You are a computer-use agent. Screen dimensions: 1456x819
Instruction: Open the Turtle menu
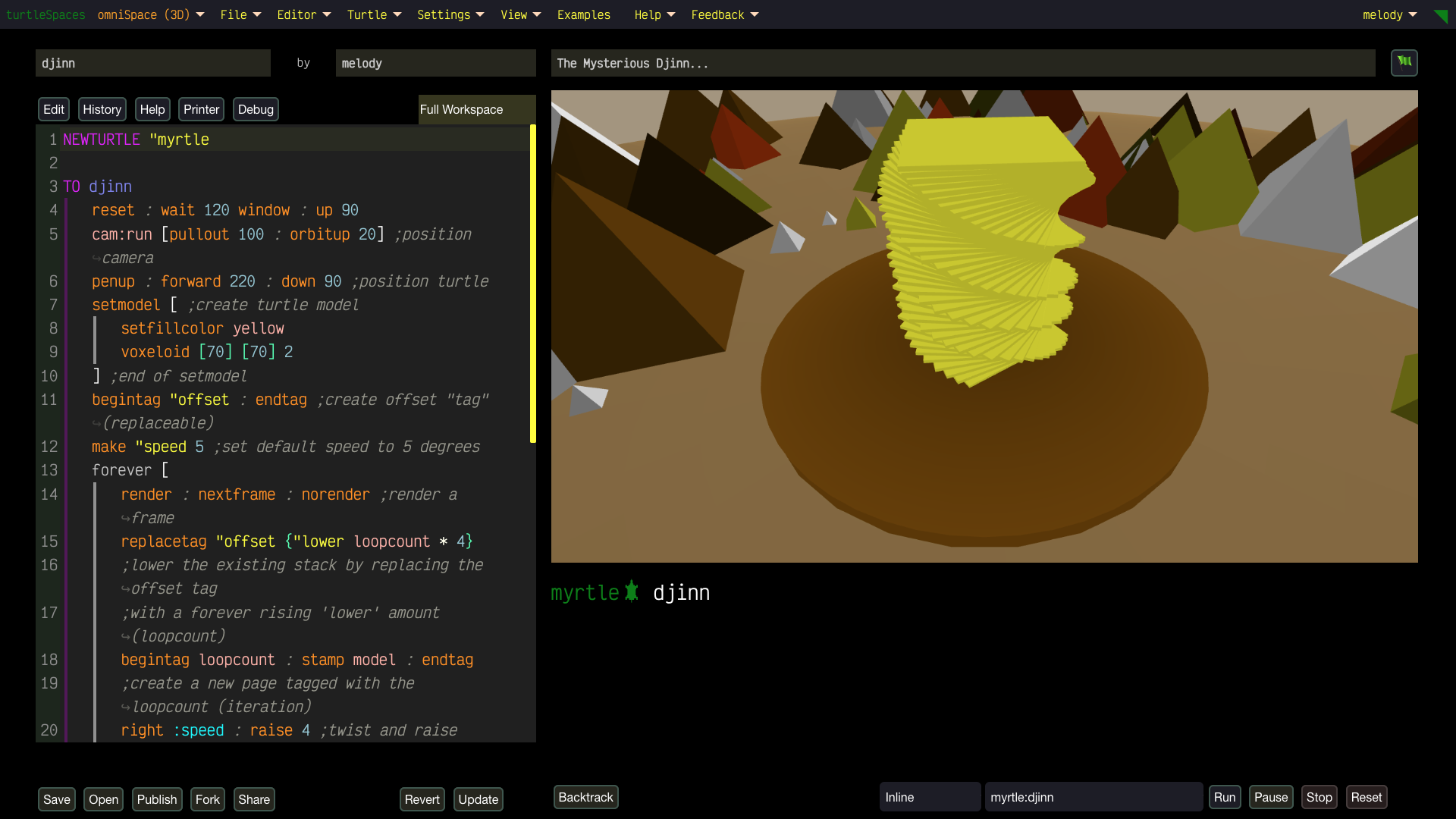click(374, 14)
